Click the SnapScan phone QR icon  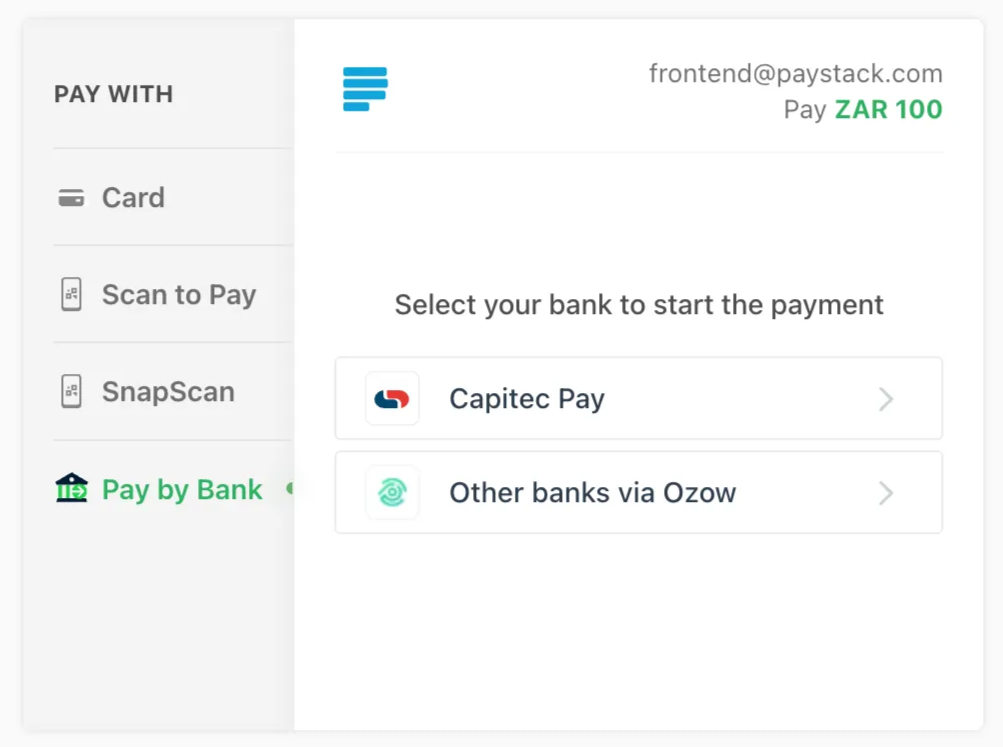pos(71,392)
